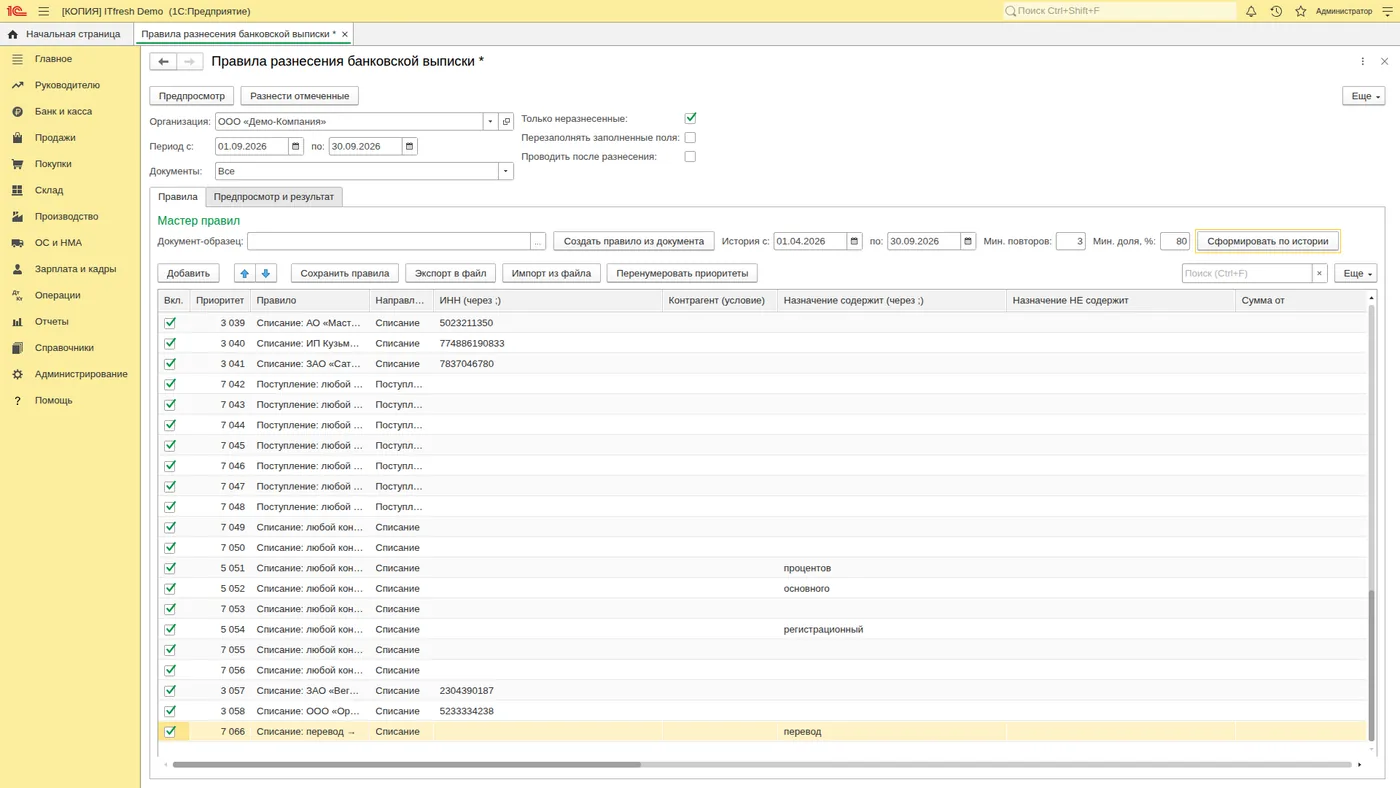The width and height of the screenshot is (1400, 788).
Task: Click the form's three-dot options icon
Action: (x=1362, y=62)
